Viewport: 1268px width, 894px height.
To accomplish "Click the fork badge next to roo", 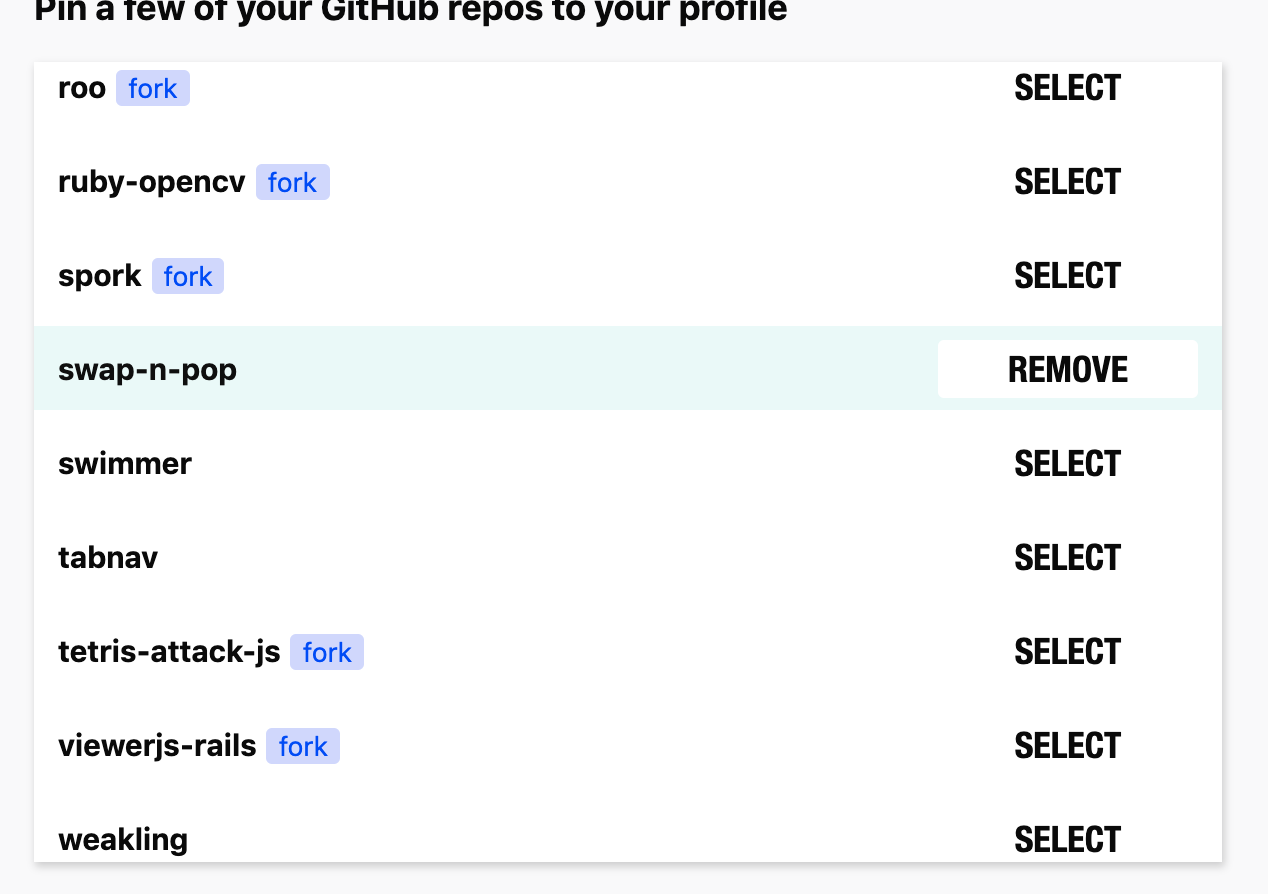I will [152, 88].
